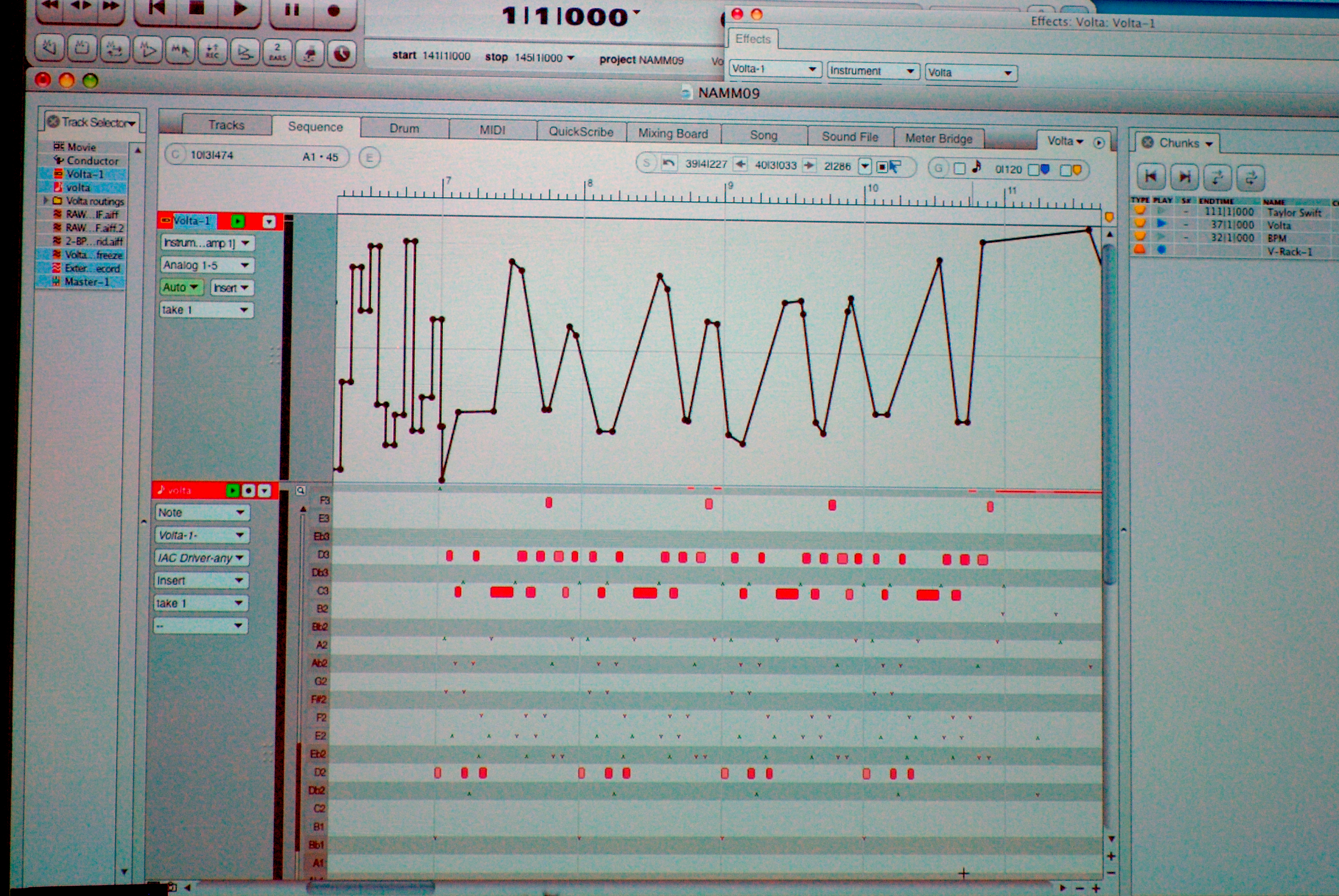Select the Master-1 track in Track Selector
Screen dimensions: 1339x896
click(86, 282)
